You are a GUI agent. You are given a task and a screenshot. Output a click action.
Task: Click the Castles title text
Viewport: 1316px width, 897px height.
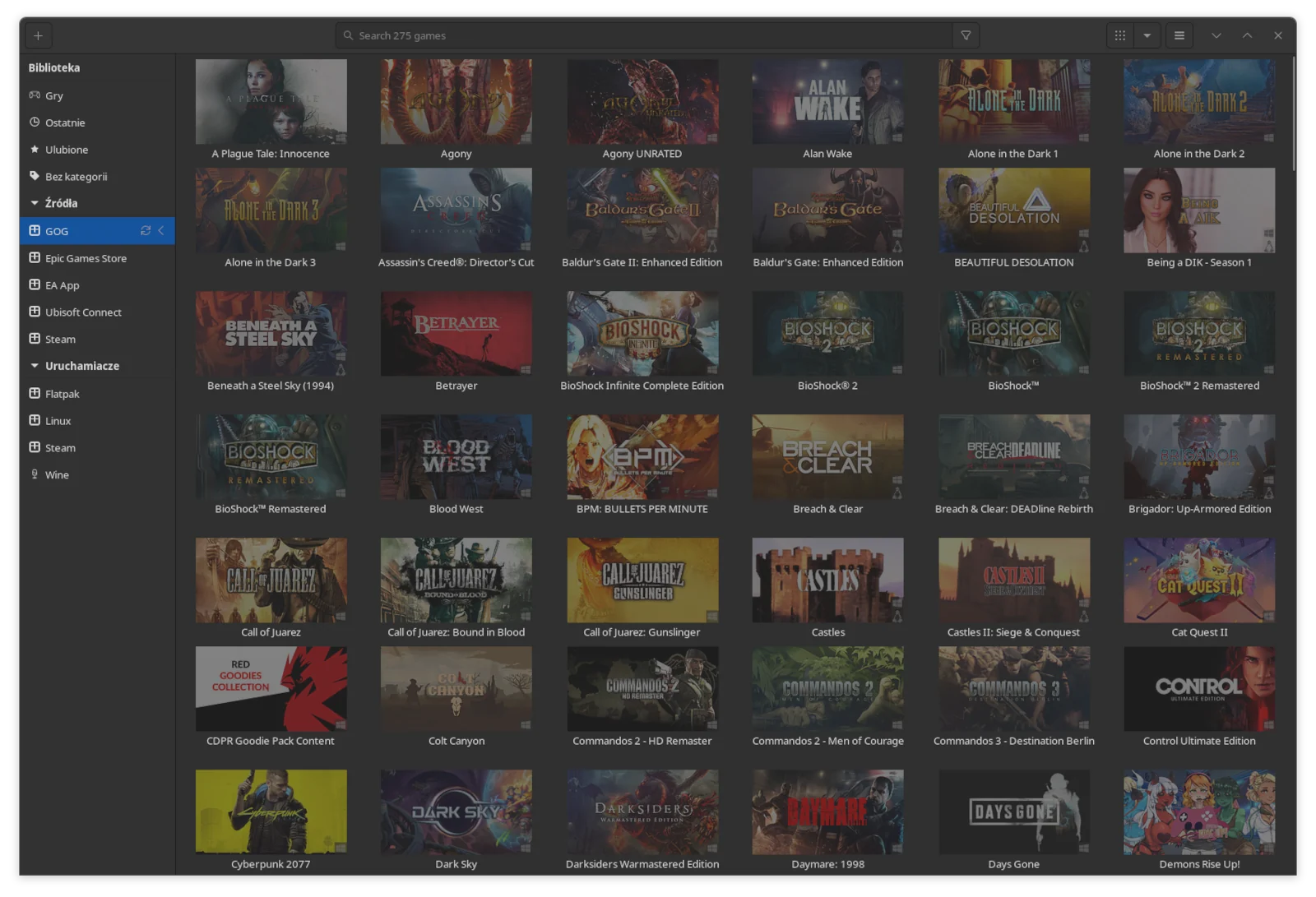pos(828,632)
